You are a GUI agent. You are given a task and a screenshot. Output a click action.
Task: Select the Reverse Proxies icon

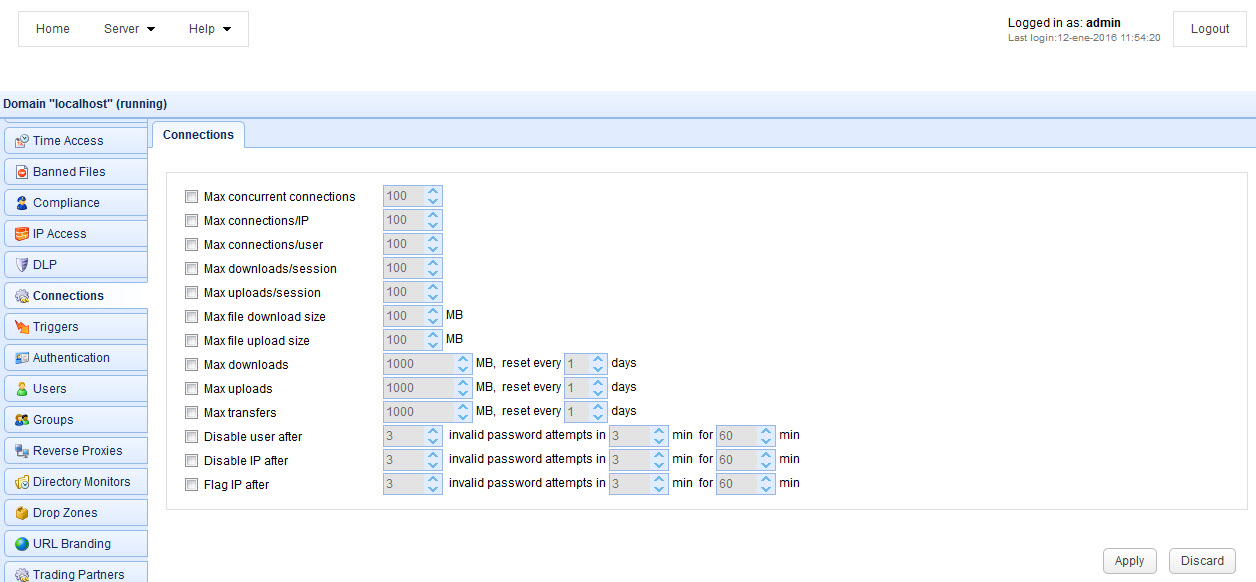(20, 450)
